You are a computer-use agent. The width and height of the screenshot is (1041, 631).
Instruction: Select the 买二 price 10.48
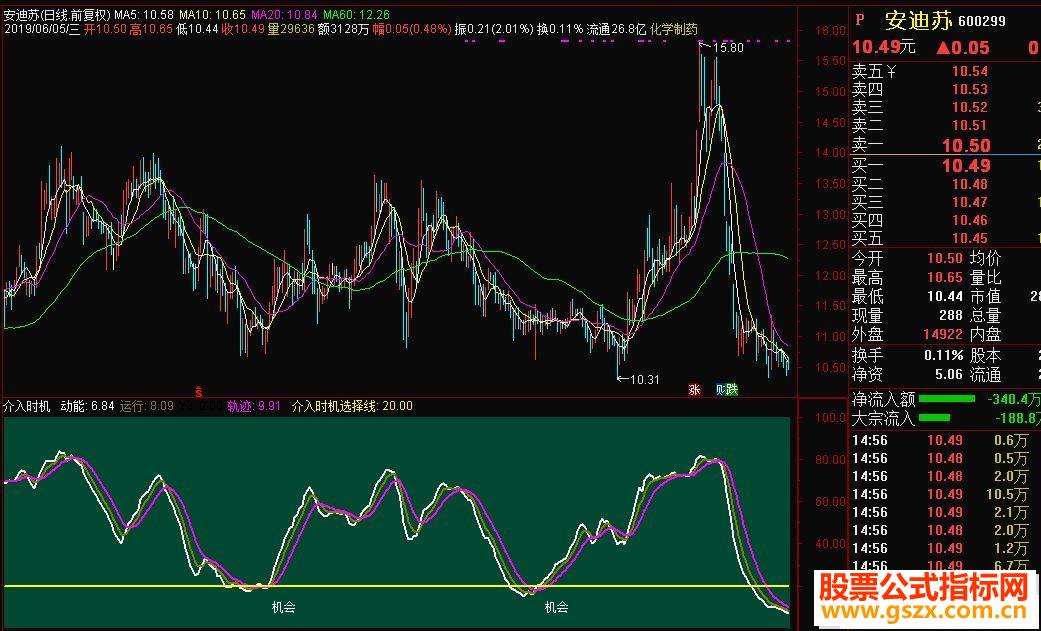pos(970,184)
